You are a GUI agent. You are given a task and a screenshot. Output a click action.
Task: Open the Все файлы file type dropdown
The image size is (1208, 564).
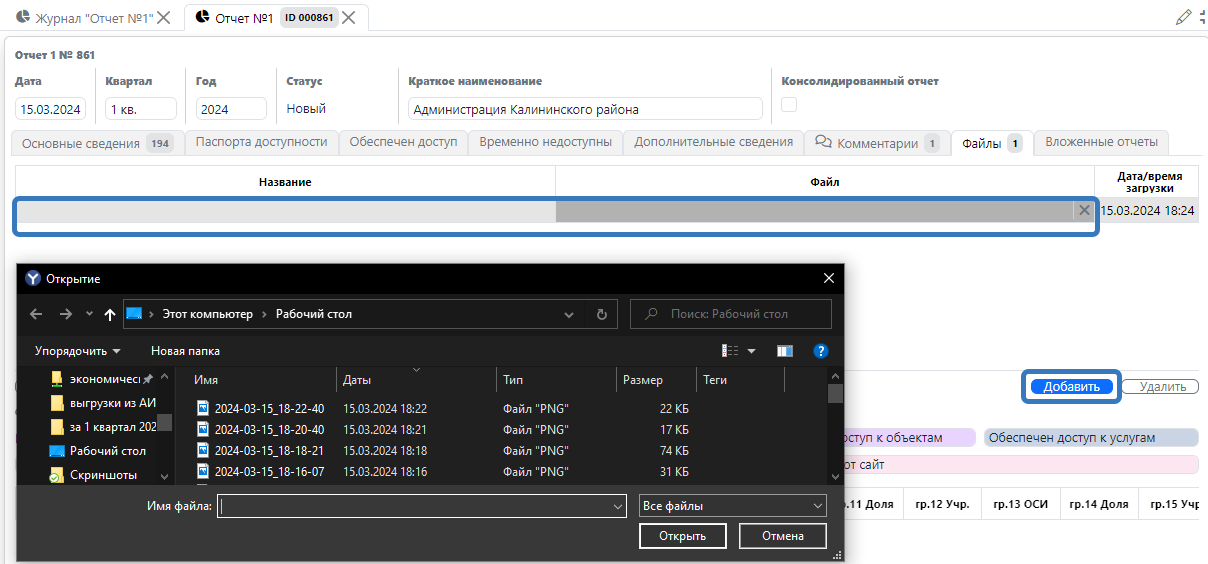732,507
